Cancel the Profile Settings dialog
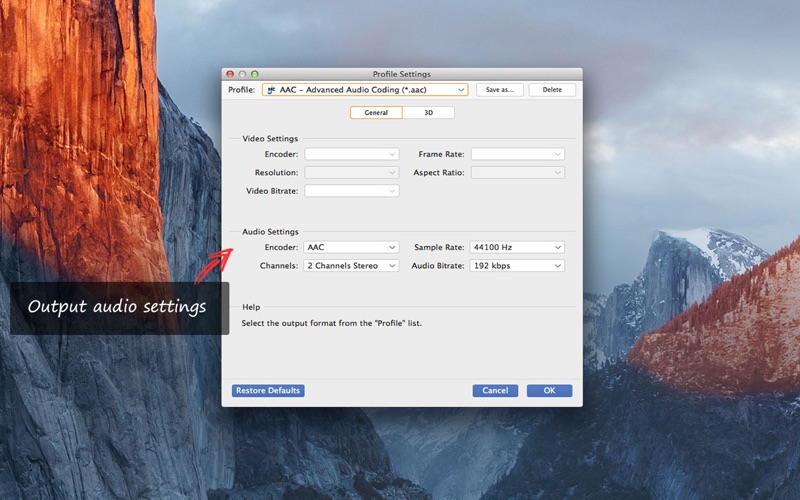 (495, 391)
